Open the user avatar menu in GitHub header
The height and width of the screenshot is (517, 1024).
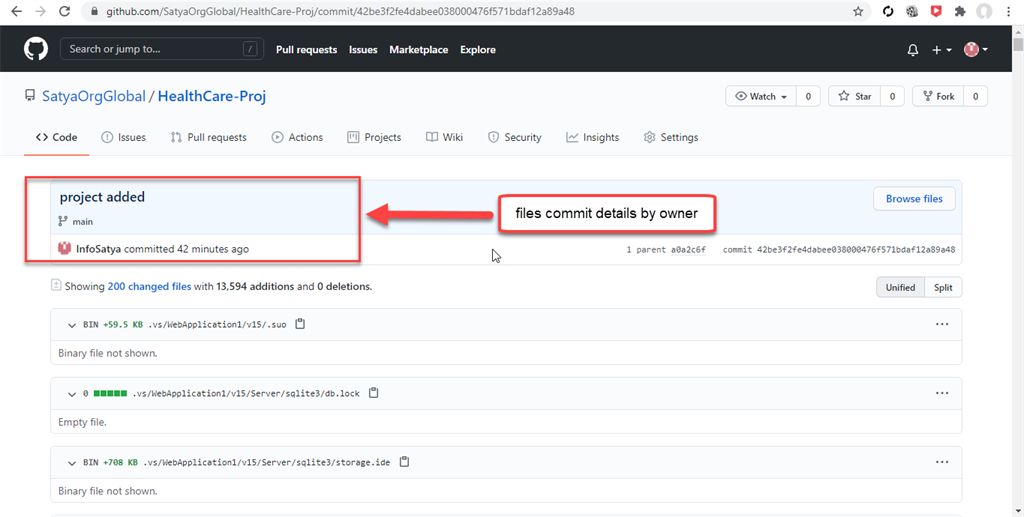(976, 50)
